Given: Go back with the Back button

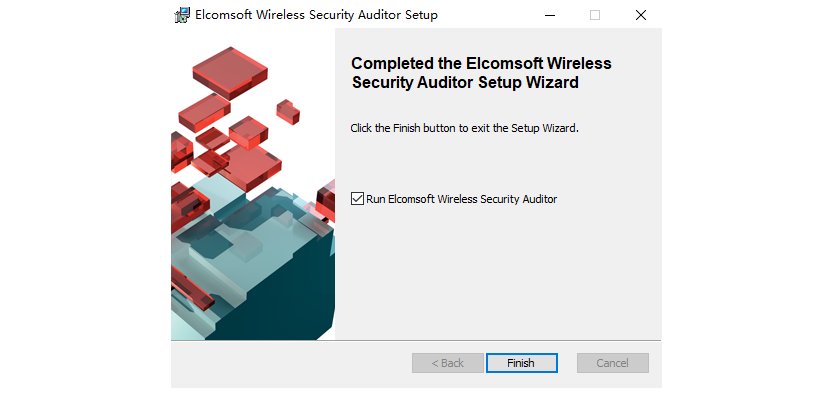Looking at the screenshot, I should 447,363.
